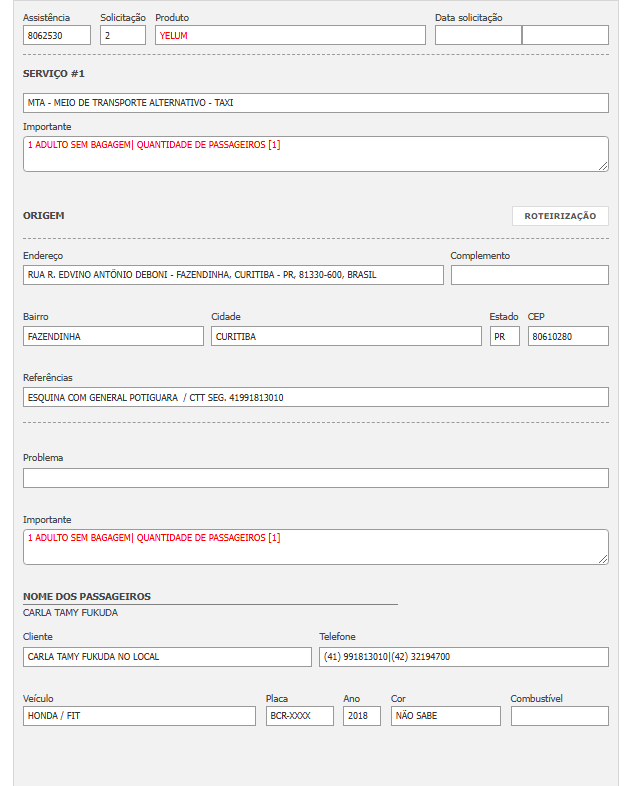Viewport: 636px width, 786px height.
Task: Click the first Data solicitação box
Action: pyautogui.click(x=478, y=35)
